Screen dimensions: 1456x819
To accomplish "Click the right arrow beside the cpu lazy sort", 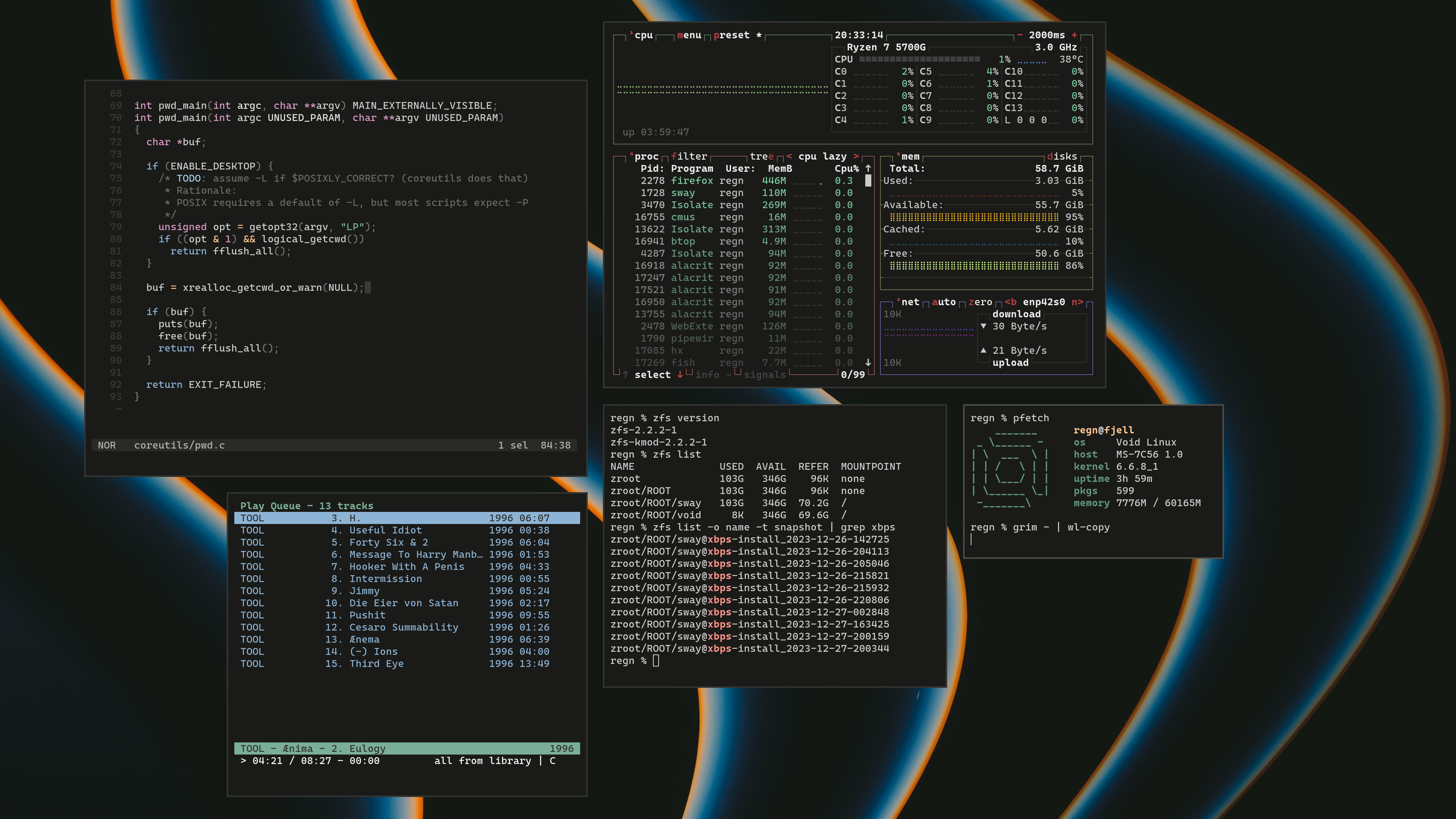I will point(857,157).
